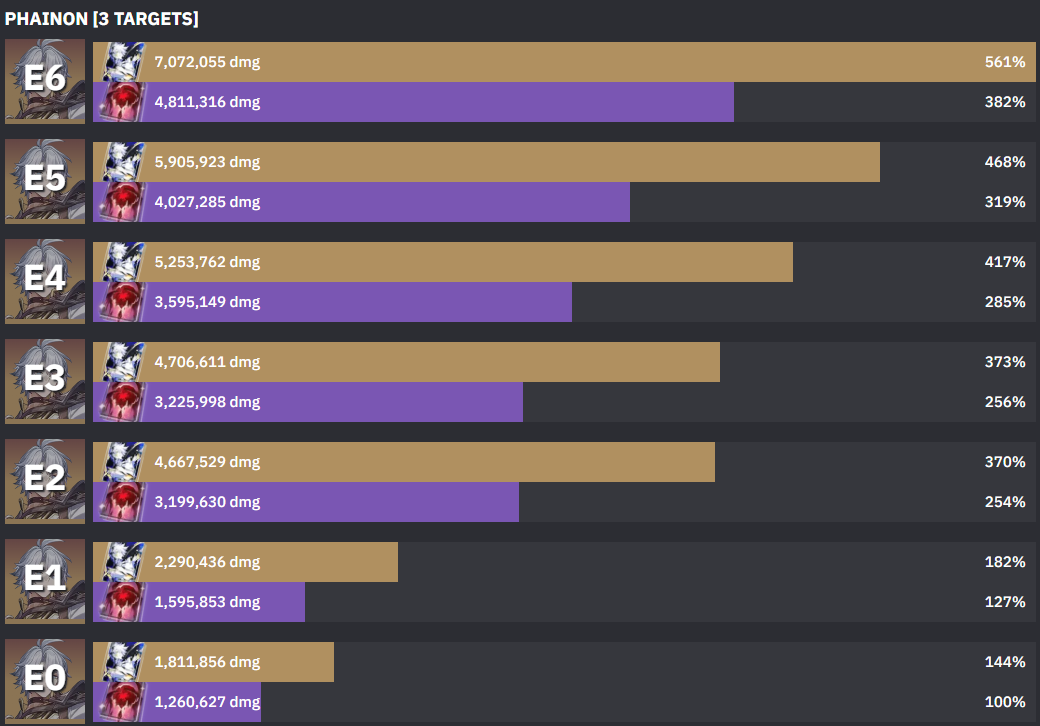Click the E4 Phainon portrait thumbnail
The height and width of the screenshot is (726, 1040).
[x=45, y=282]
